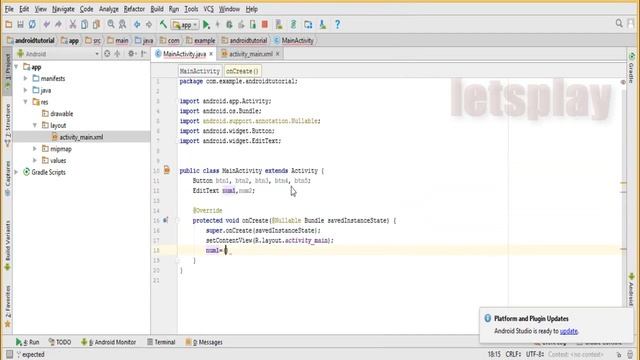The width and height of the screenshot is (640, 360).
Task: Open the TODO tool window button
Action: click(x=60, y=342)
